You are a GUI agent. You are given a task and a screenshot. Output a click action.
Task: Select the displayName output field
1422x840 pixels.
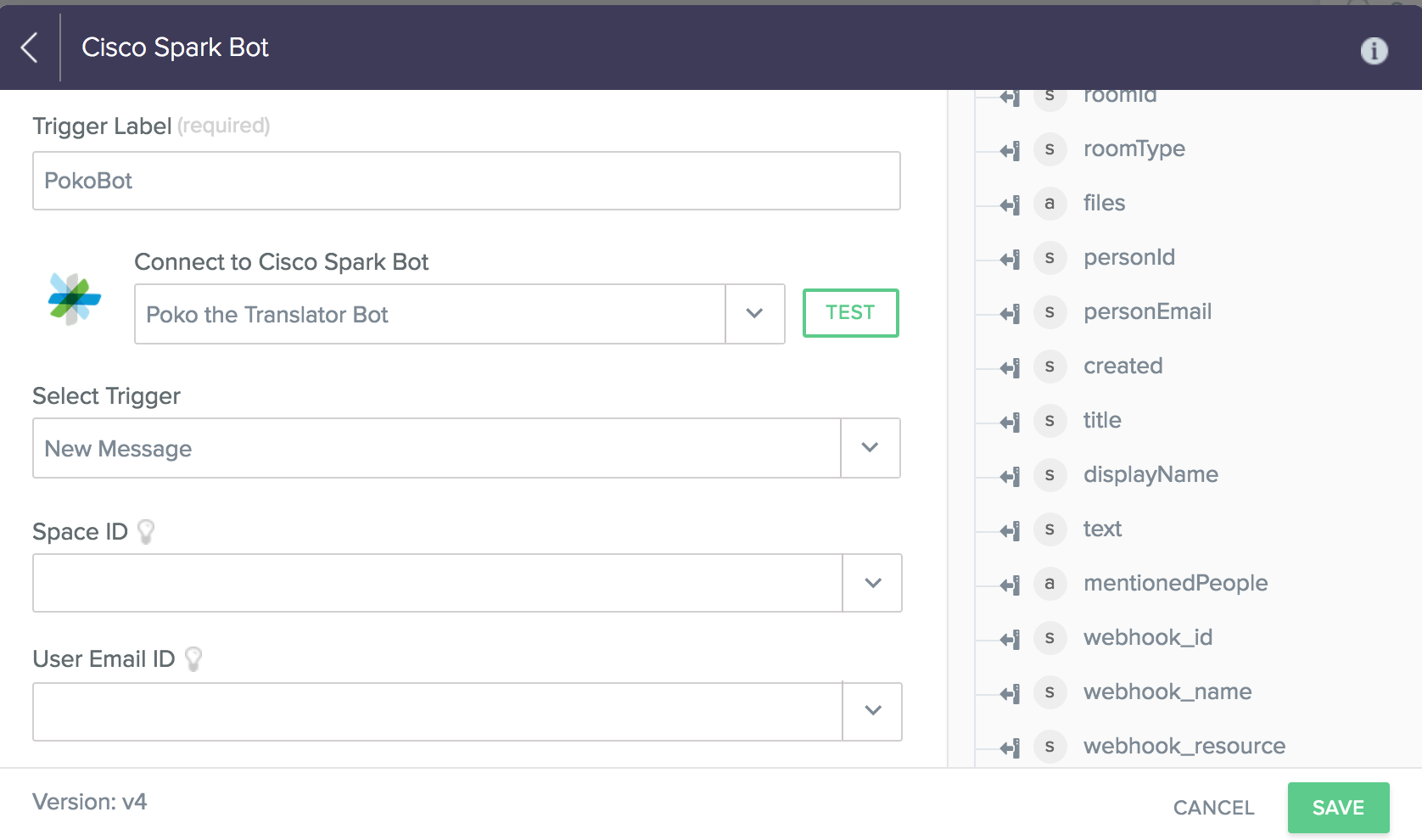coord(1150,475)
